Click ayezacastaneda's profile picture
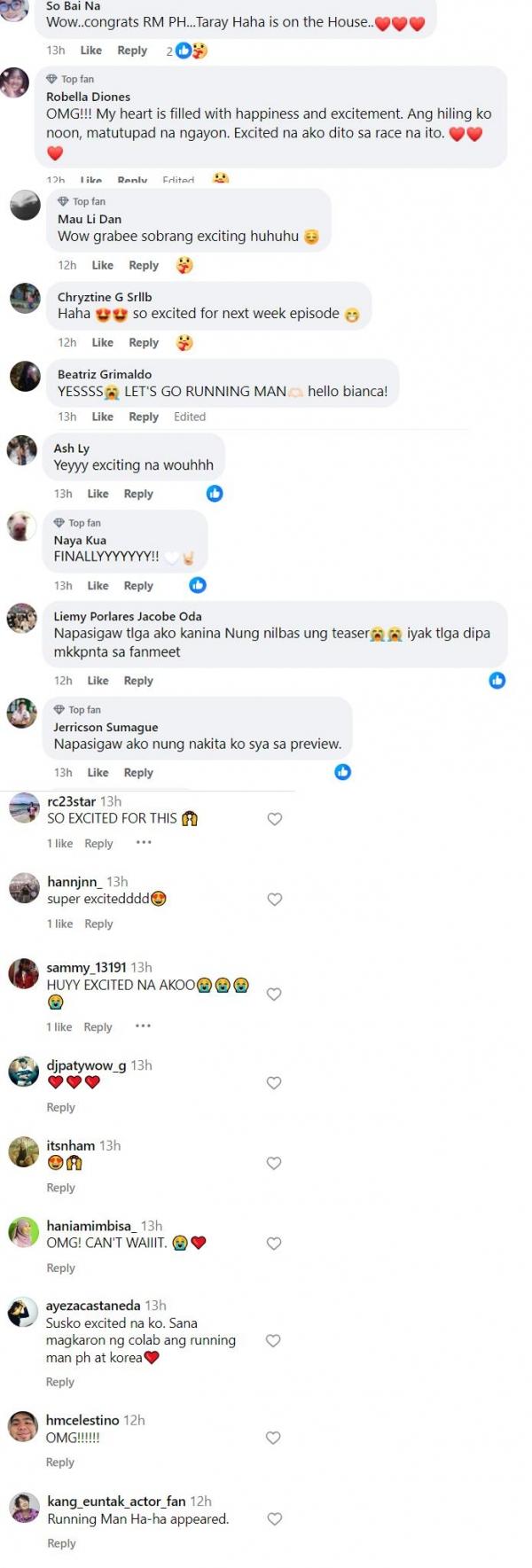Viewport: 532px width, 1568px height. 23,1313
